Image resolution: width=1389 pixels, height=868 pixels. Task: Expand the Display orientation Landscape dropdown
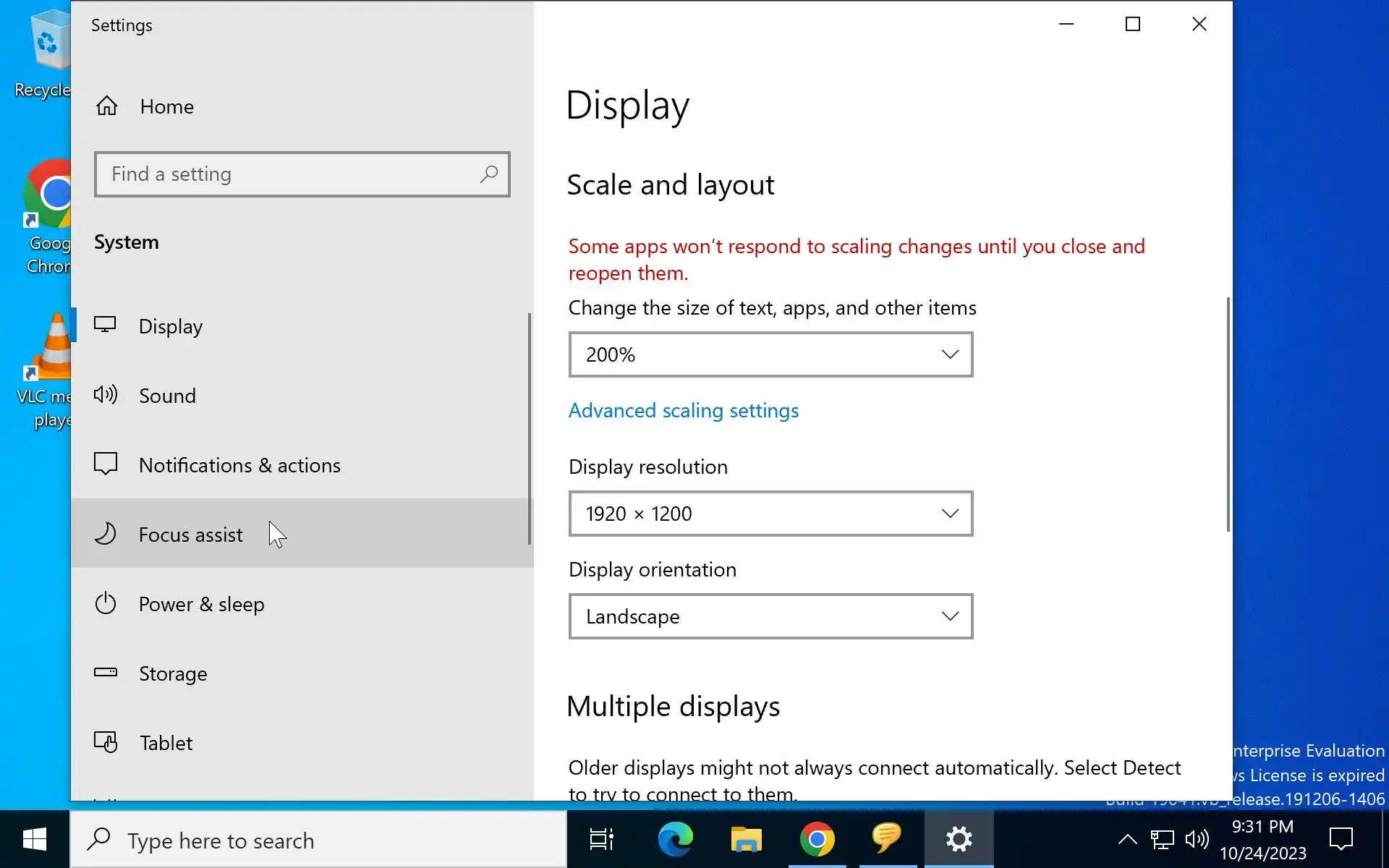pos(770,616)
